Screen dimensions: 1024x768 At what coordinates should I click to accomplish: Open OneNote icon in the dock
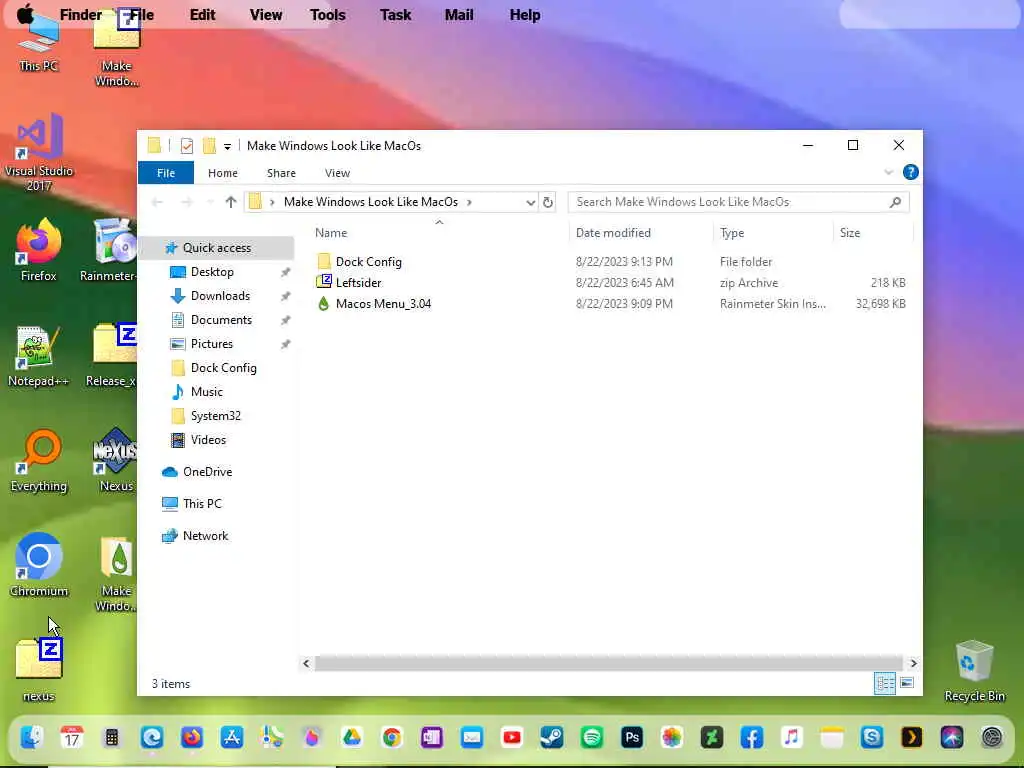tap(432, 737)
